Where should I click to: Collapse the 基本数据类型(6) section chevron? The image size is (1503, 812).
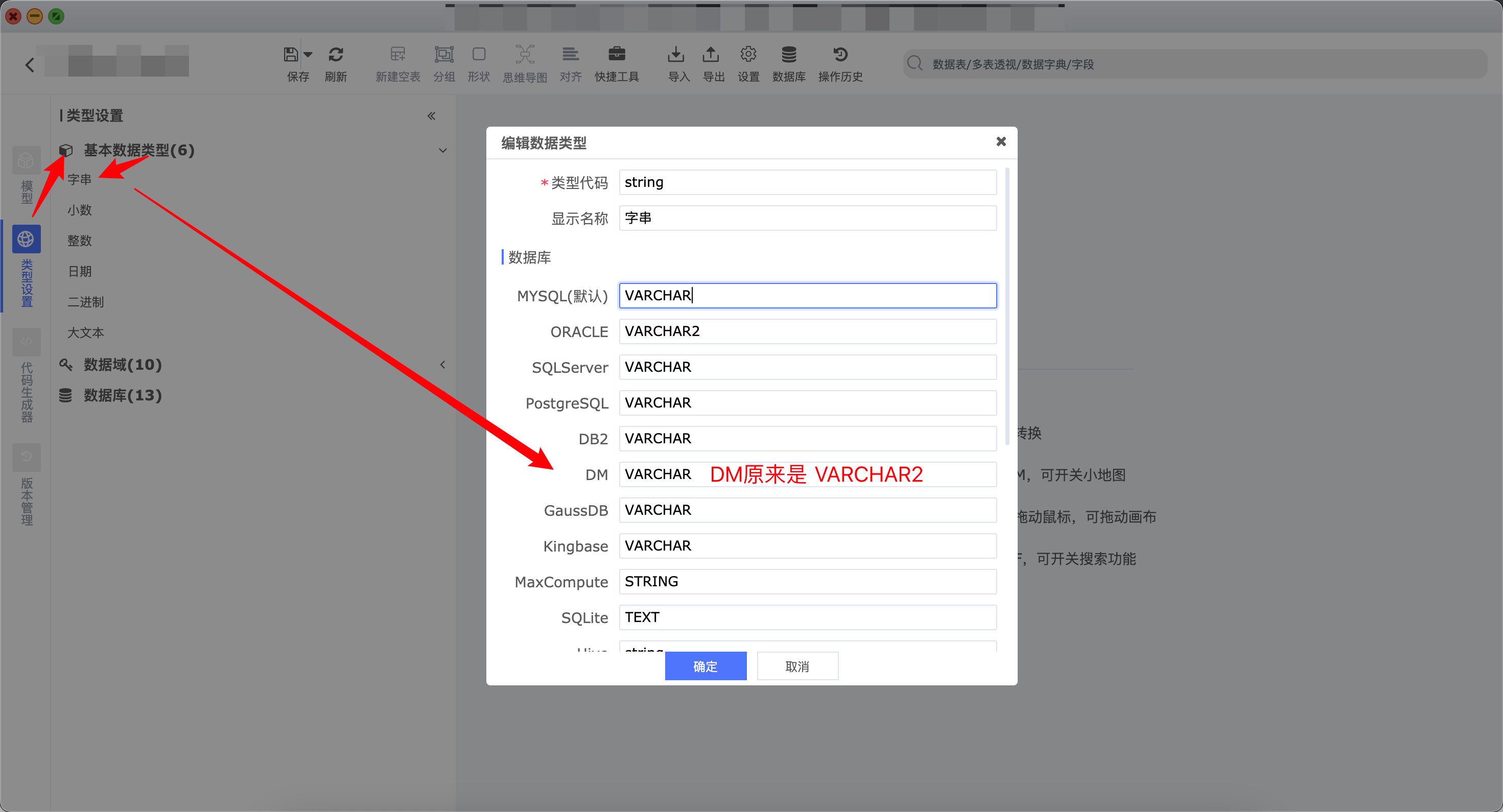click(x=443, y=151)
